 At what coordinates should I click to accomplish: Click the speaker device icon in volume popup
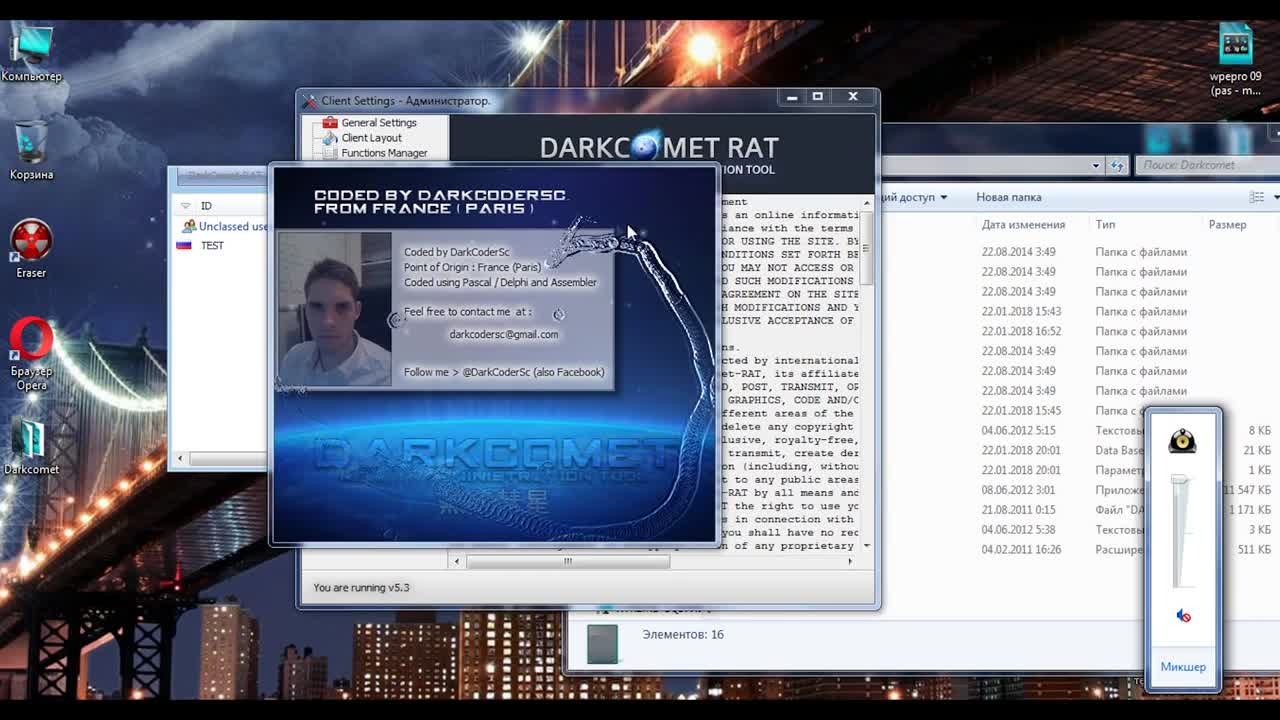click(x=1183, y=440)
